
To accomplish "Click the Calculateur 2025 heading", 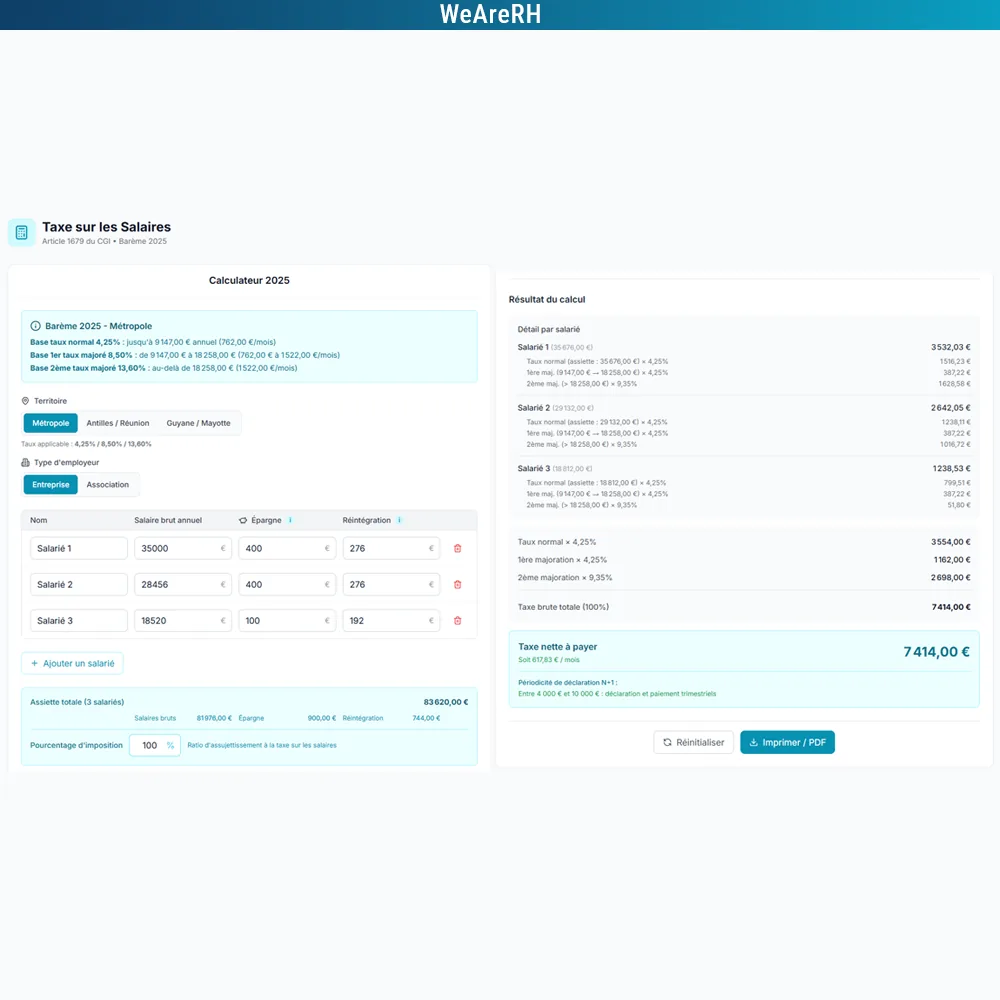I will [x=249, y=281].
